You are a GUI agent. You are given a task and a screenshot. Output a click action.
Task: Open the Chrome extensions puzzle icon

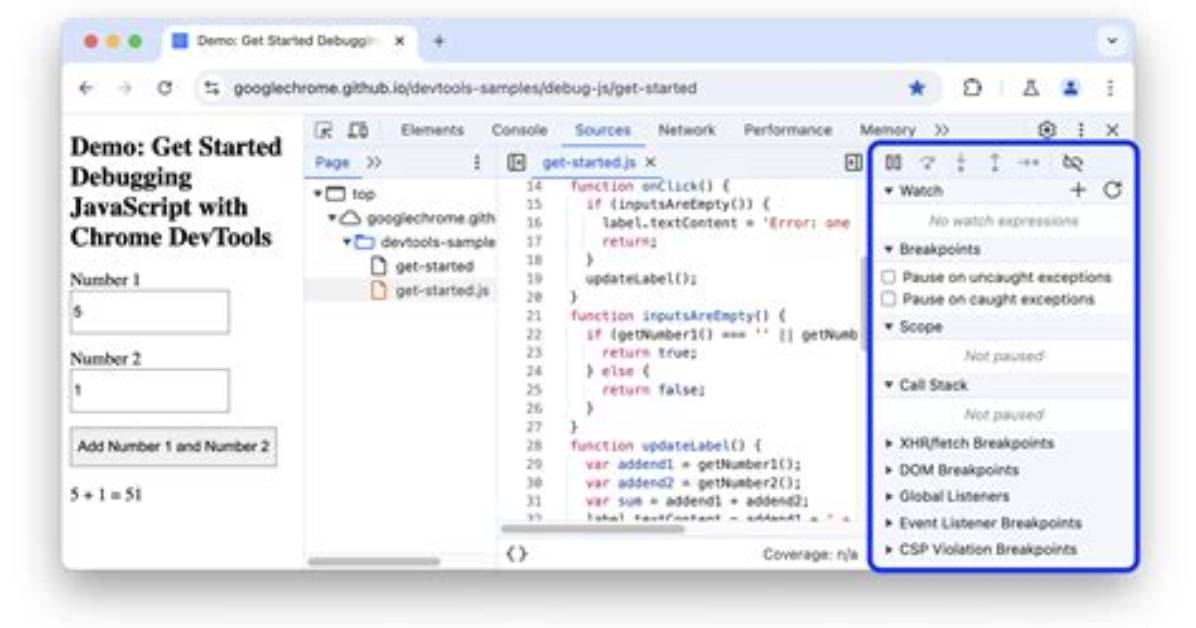[x=972, y=89]
